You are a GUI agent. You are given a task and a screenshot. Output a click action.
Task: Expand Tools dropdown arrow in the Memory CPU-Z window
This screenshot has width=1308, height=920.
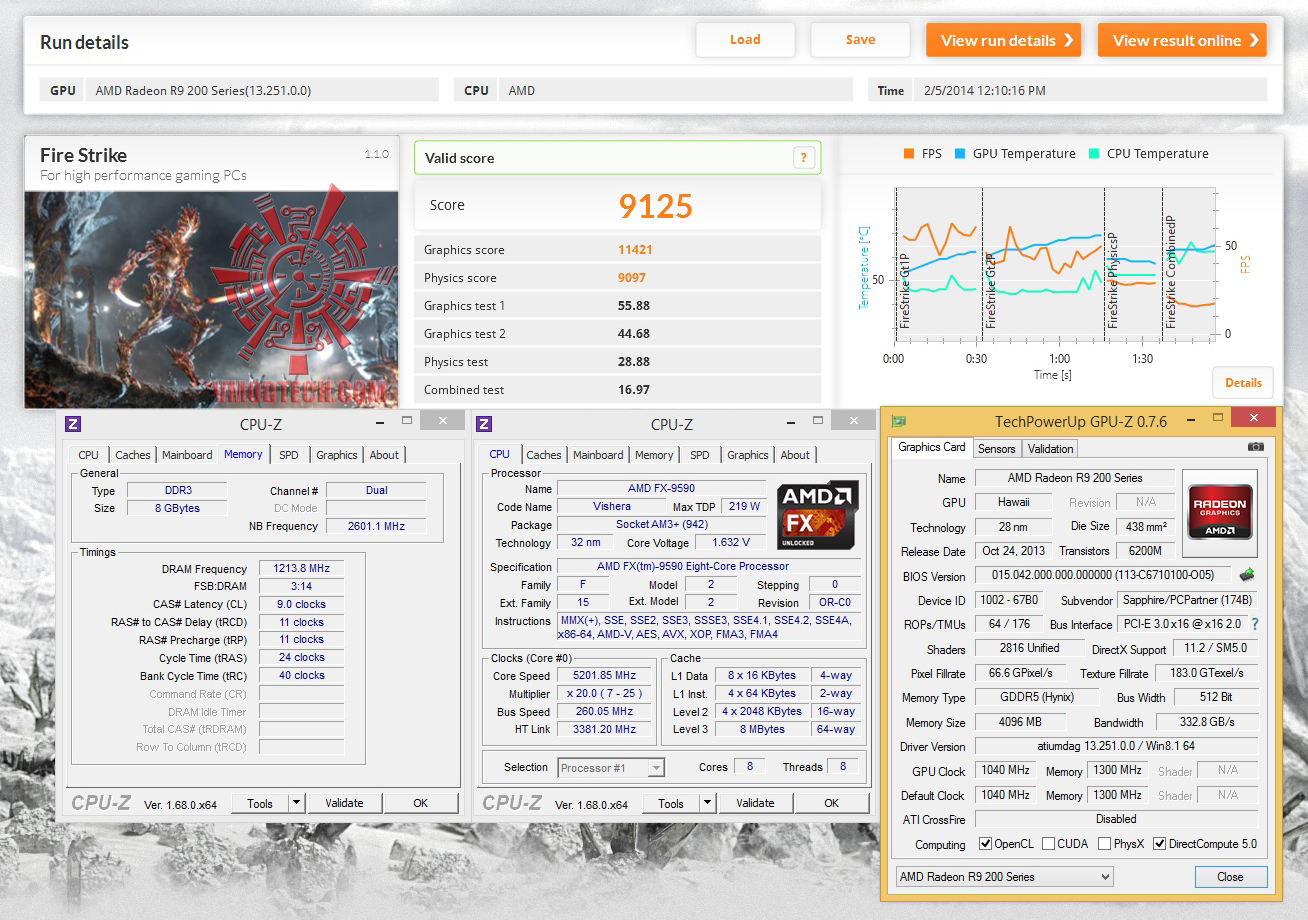(x=296, y=803)
